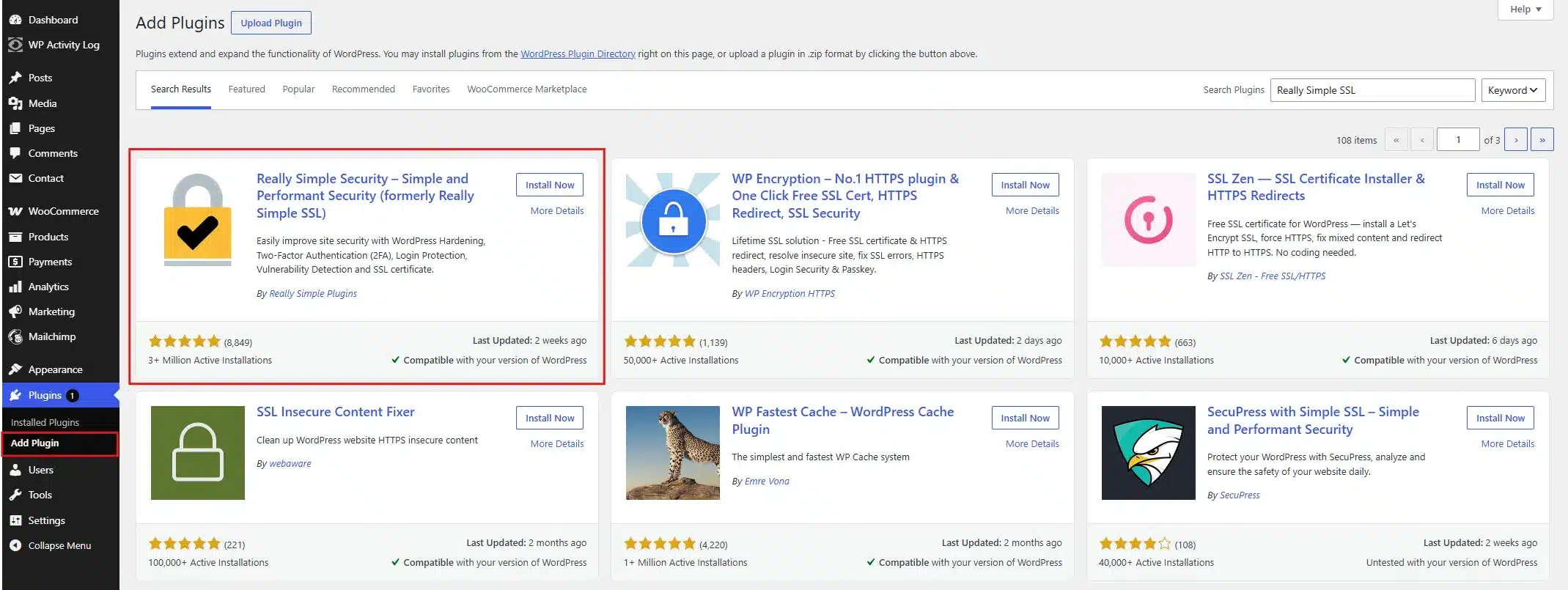Viewport: 1568px width, 590px height.
Task: Open the WooCommerce Marketplace tab
Action: (526, 89)
